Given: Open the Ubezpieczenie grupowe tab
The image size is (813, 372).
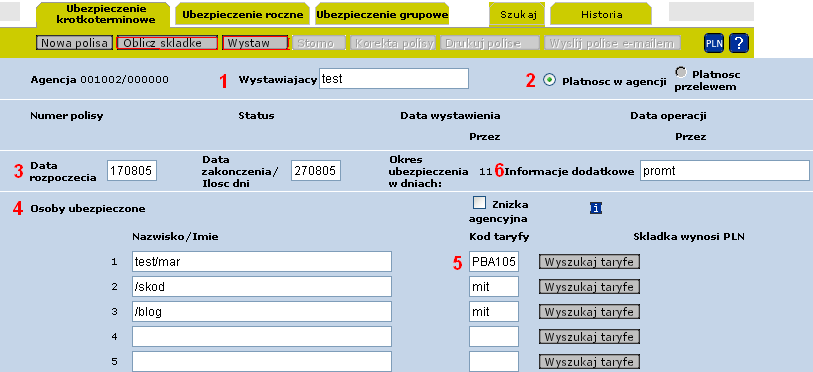Looking at the screenshot, I should coord(382,15).
